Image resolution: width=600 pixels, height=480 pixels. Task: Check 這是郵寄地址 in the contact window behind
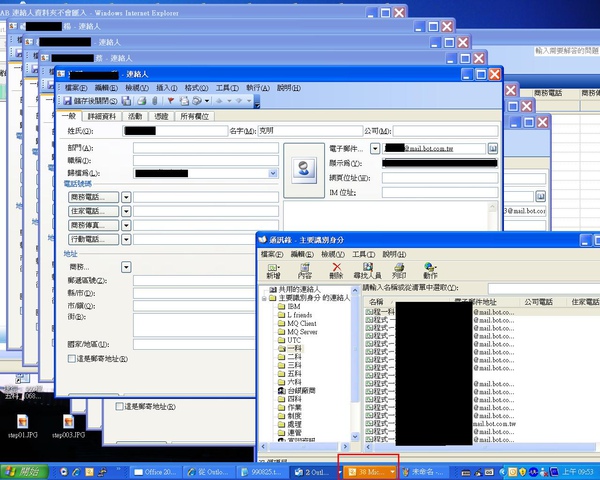(119, 407)
